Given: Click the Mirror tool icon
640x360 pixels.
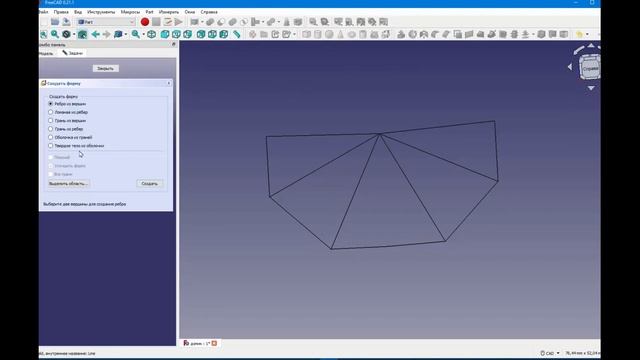Looking at the screenshot, I should pos(424,34).
